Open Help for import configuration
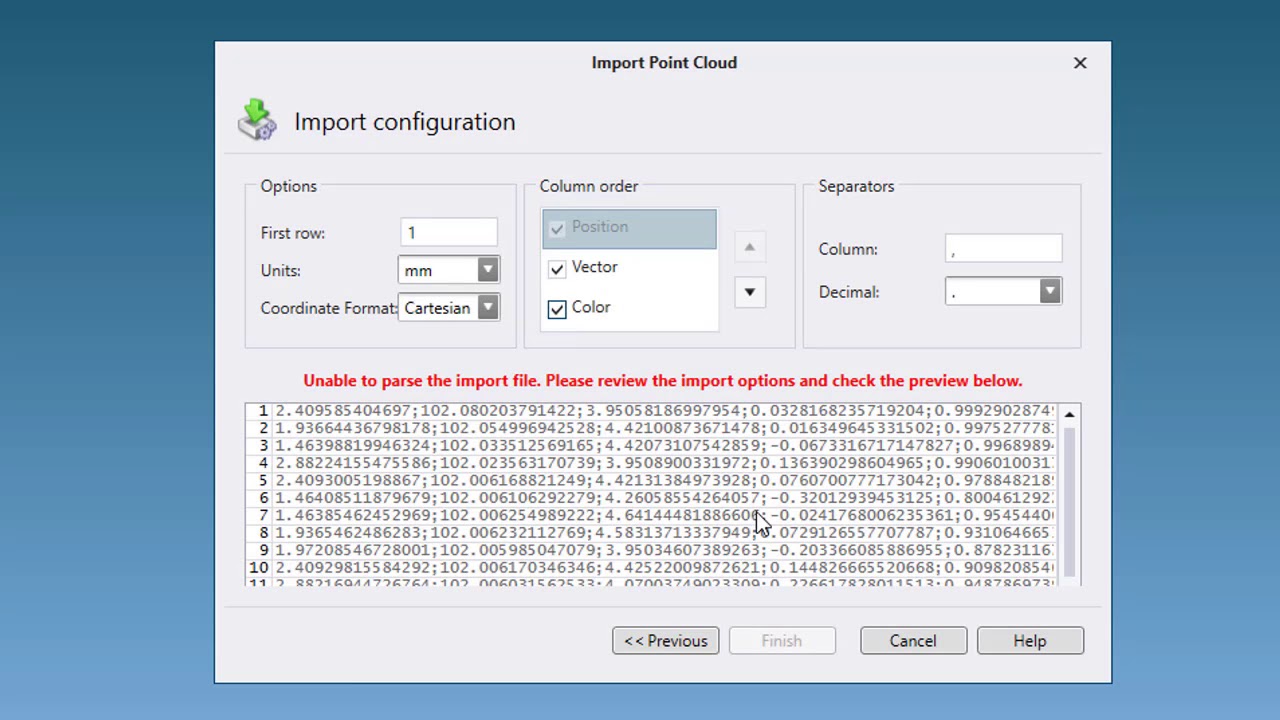This screenshot has width=1280, height=720. tap(1029, 641)
